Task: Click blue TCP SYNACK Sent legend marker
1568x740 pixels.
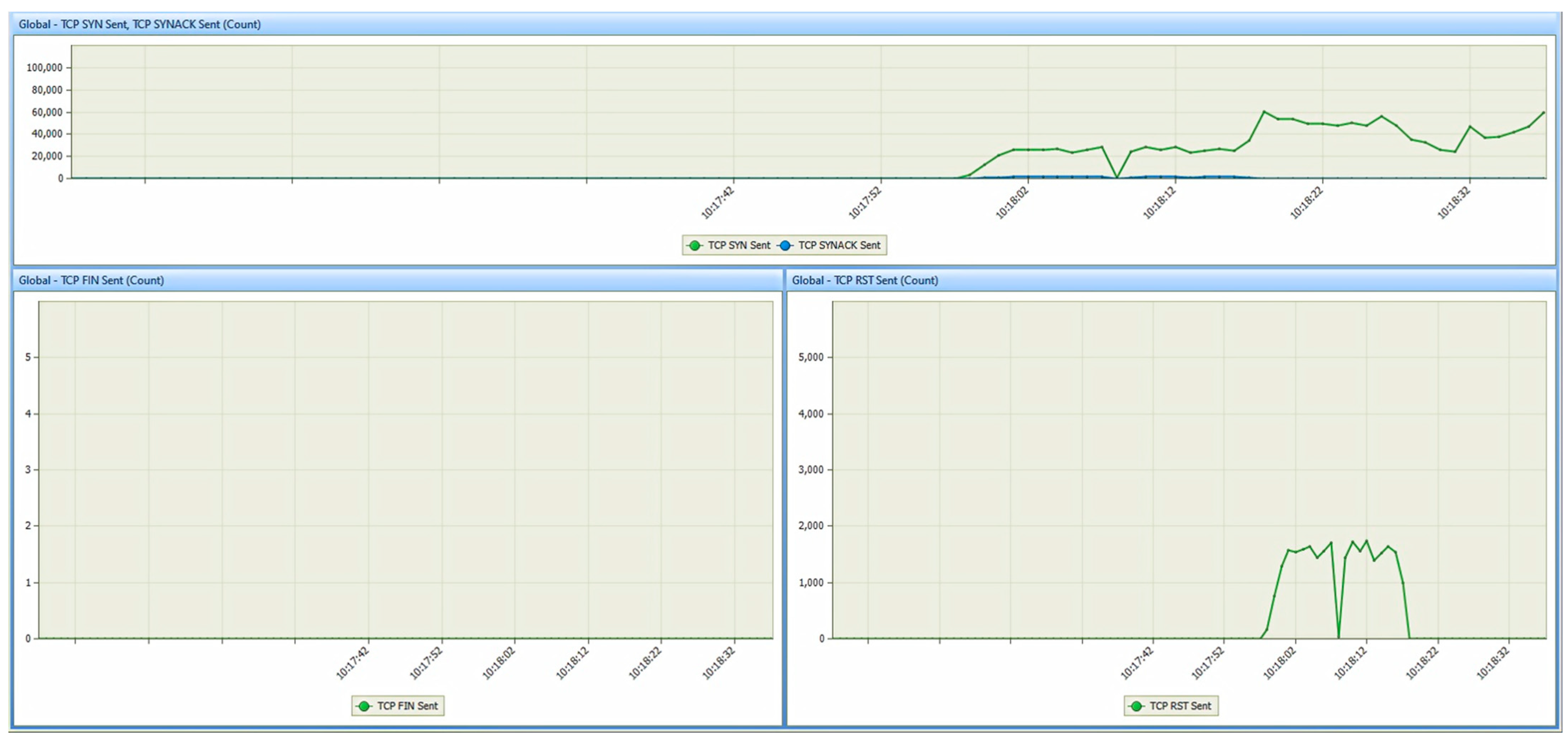Action: pyautogui.click(x=785, y=245)
